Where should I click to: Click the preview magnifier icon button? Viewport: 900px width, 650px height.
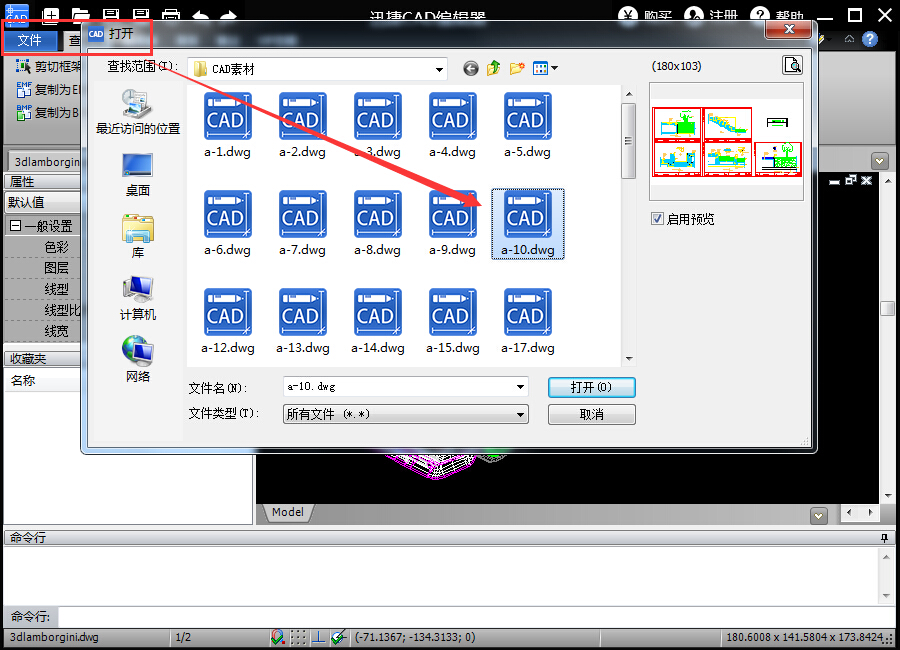pos(792,65)
